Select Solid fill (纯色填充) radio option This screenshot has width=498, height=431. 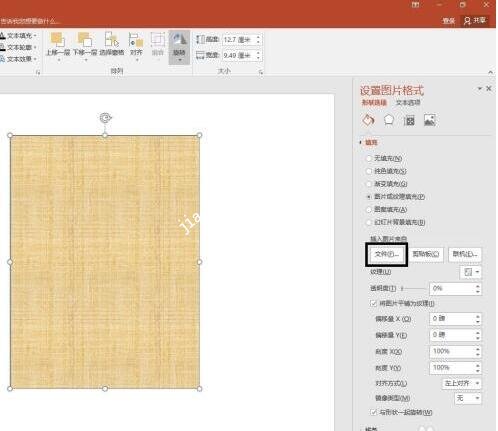pyautogui.click(x=369, y=171)
